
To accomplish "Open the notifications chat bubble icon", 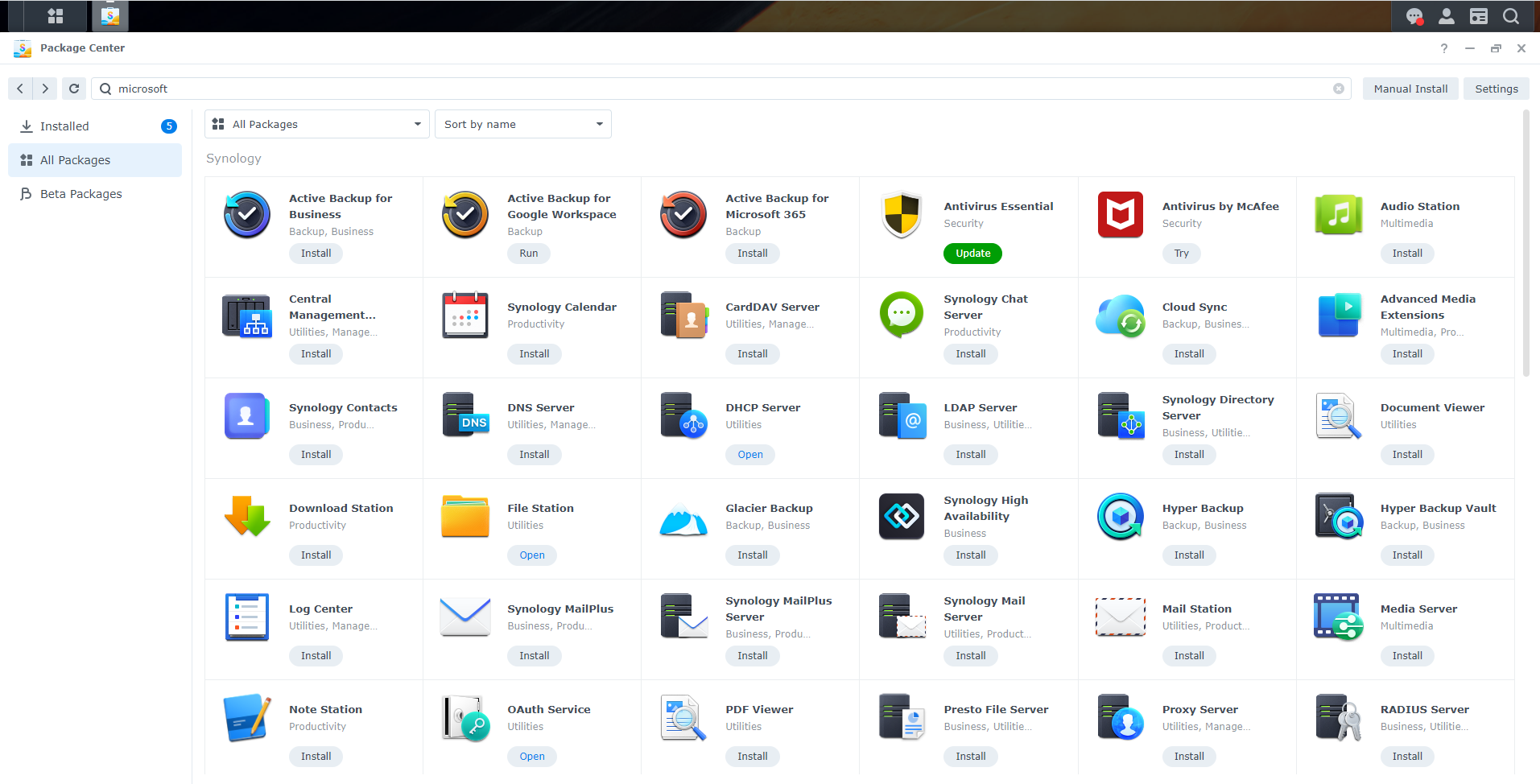I will point(1414,16).
